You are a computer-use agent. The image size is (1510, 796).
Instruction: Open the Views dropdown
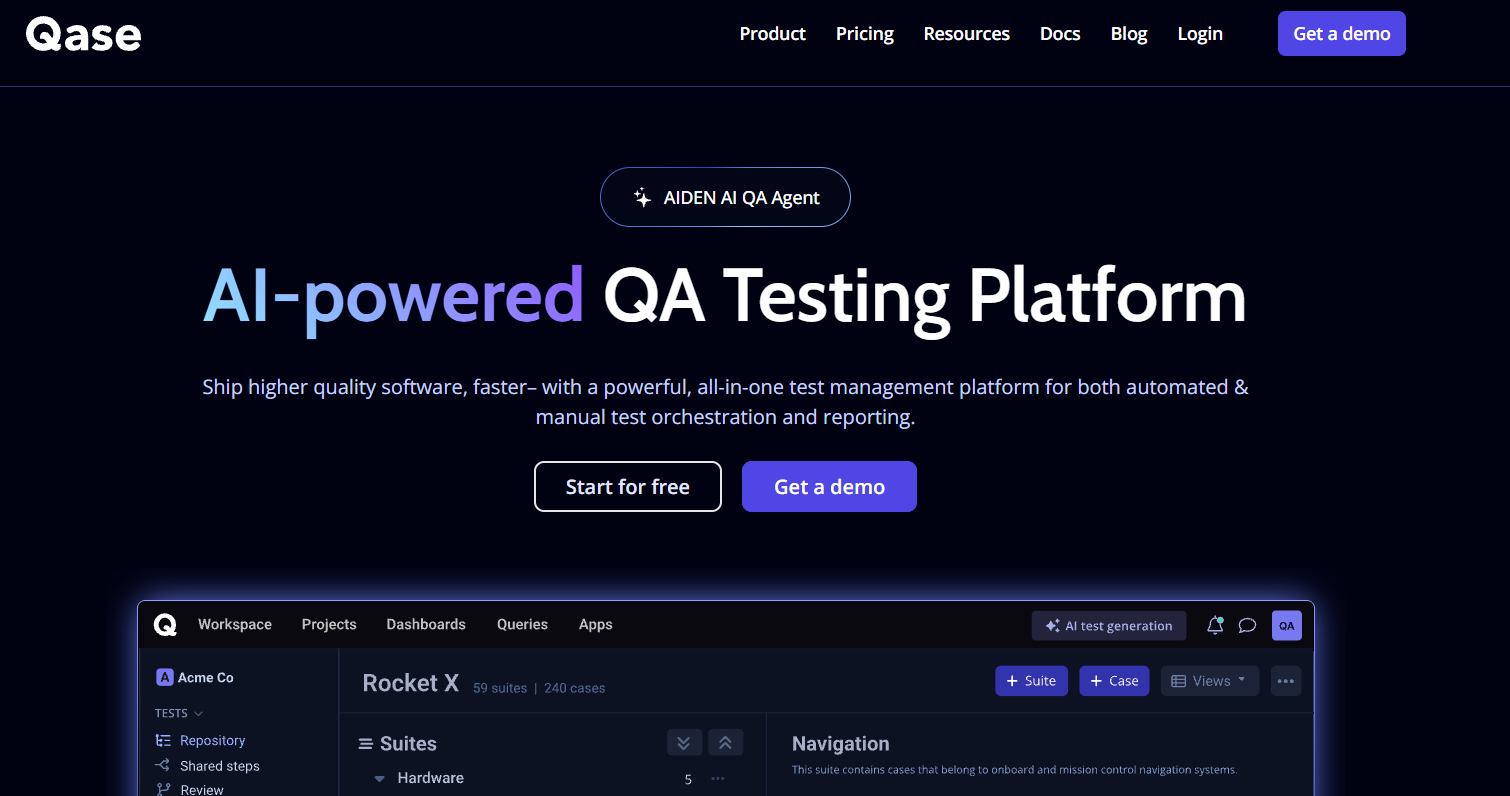click(x=1209, y=680)
